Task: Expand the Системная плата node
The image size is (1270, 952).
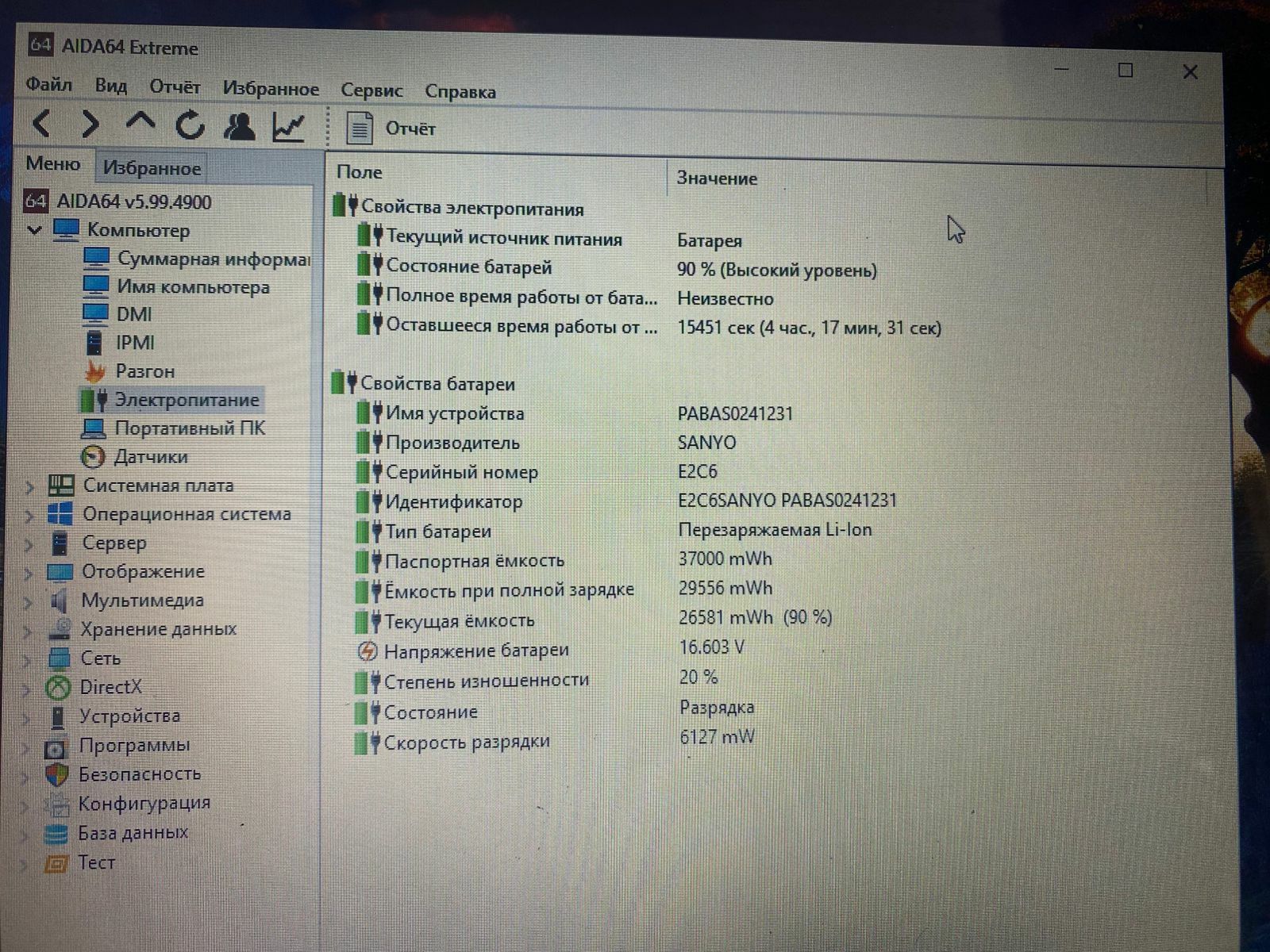Action: 30,486
